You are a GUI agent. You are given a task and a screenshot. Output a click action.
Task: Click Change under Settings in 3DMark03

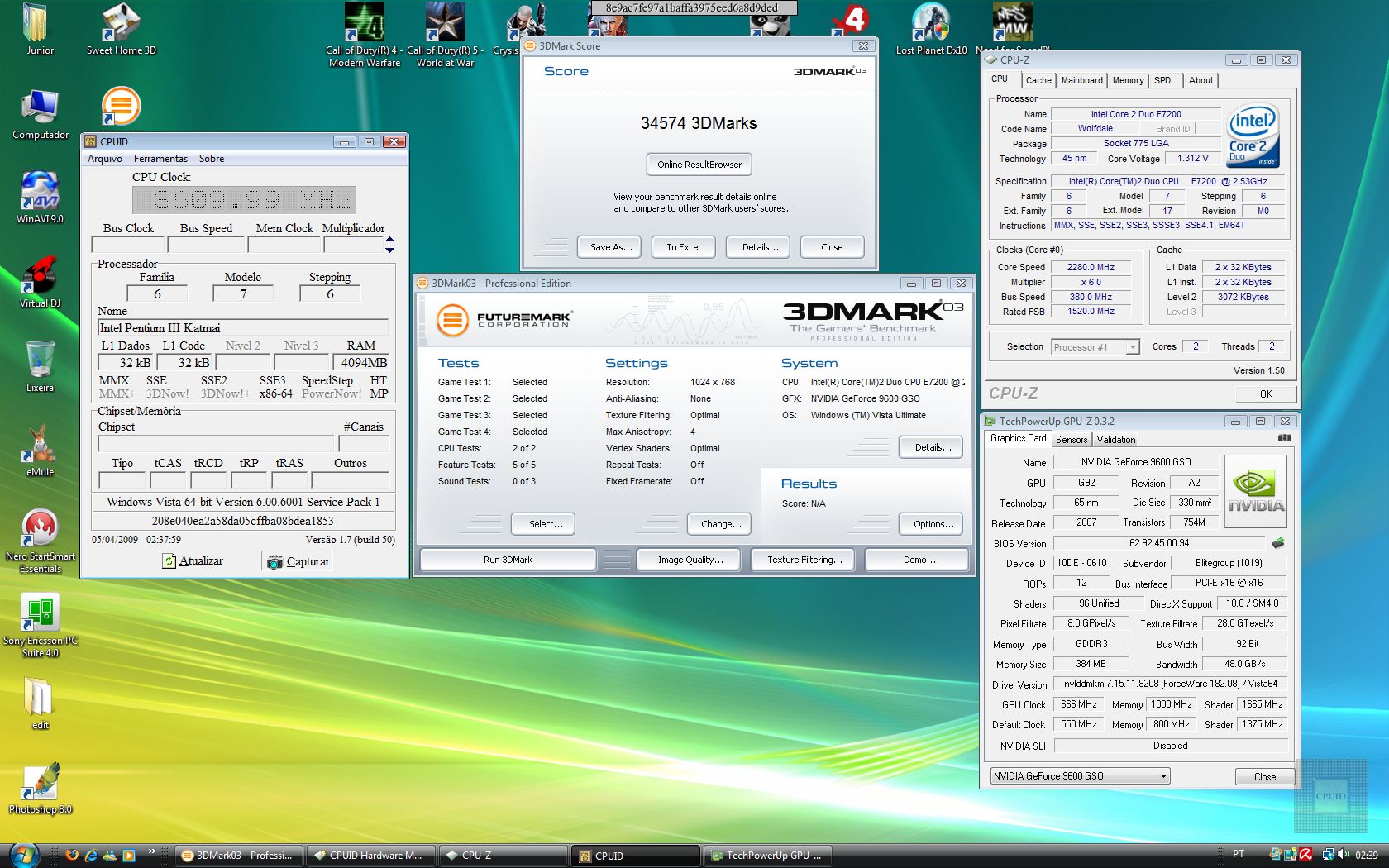720,524
